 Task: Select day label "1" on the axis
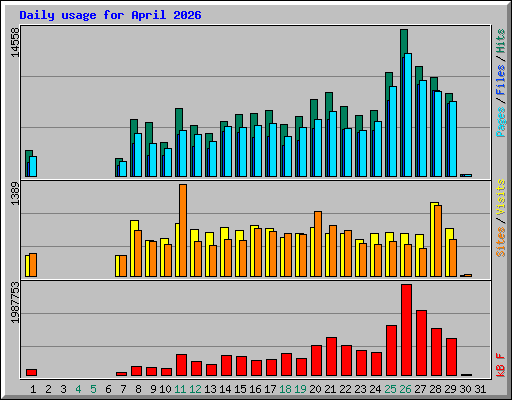33,389
